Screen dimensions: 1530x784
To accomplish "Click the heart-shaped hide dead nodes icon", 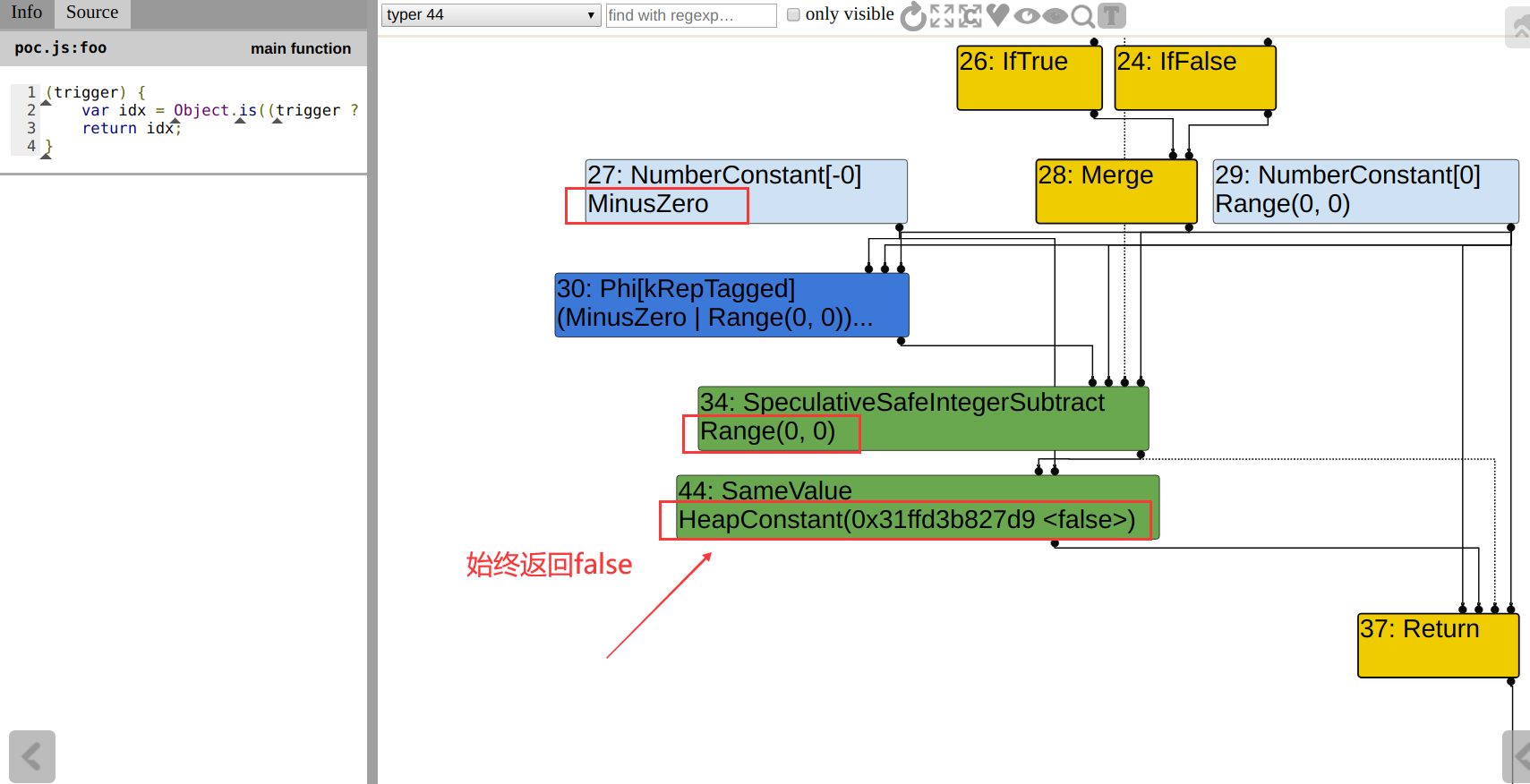I will tap(998, 15).
